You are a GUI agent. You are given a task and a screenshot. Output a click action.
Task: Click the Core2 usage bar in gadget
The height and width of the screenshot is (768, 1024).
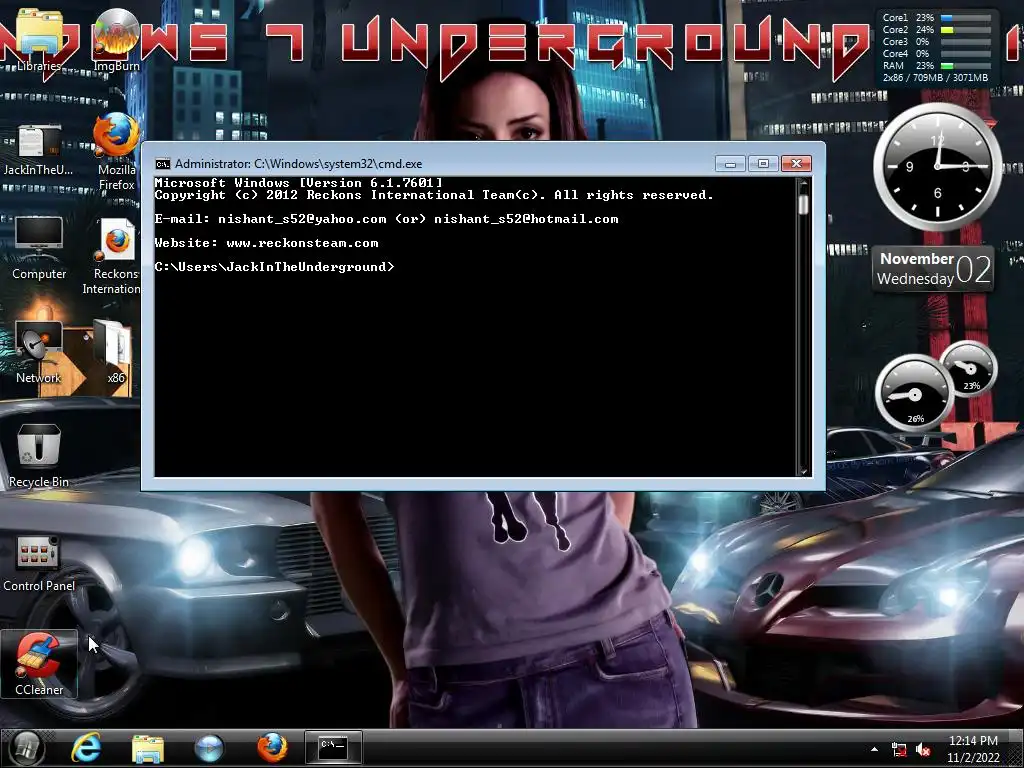[965, 29]
